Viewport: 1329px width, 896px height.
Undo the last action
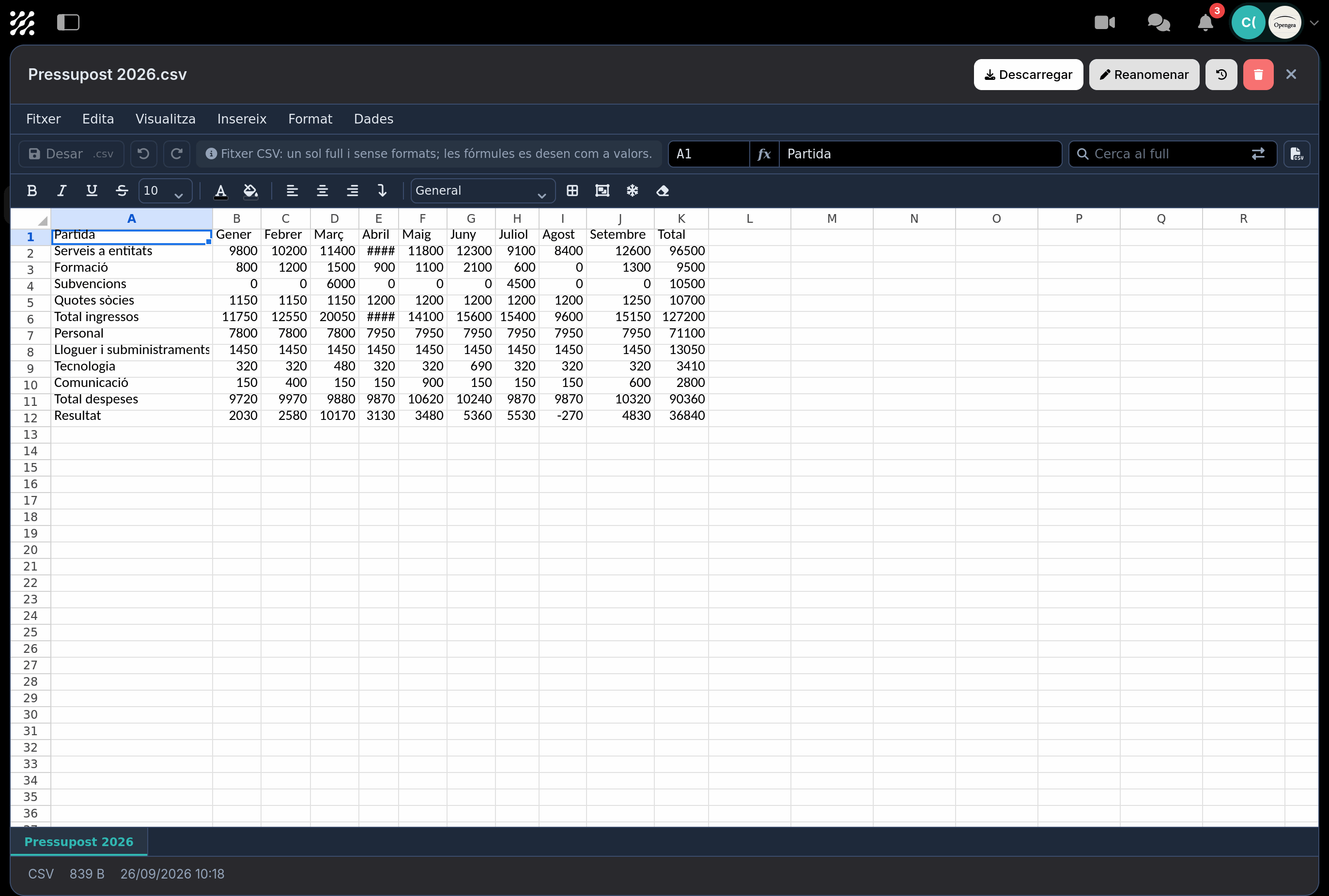pos(143,154)
